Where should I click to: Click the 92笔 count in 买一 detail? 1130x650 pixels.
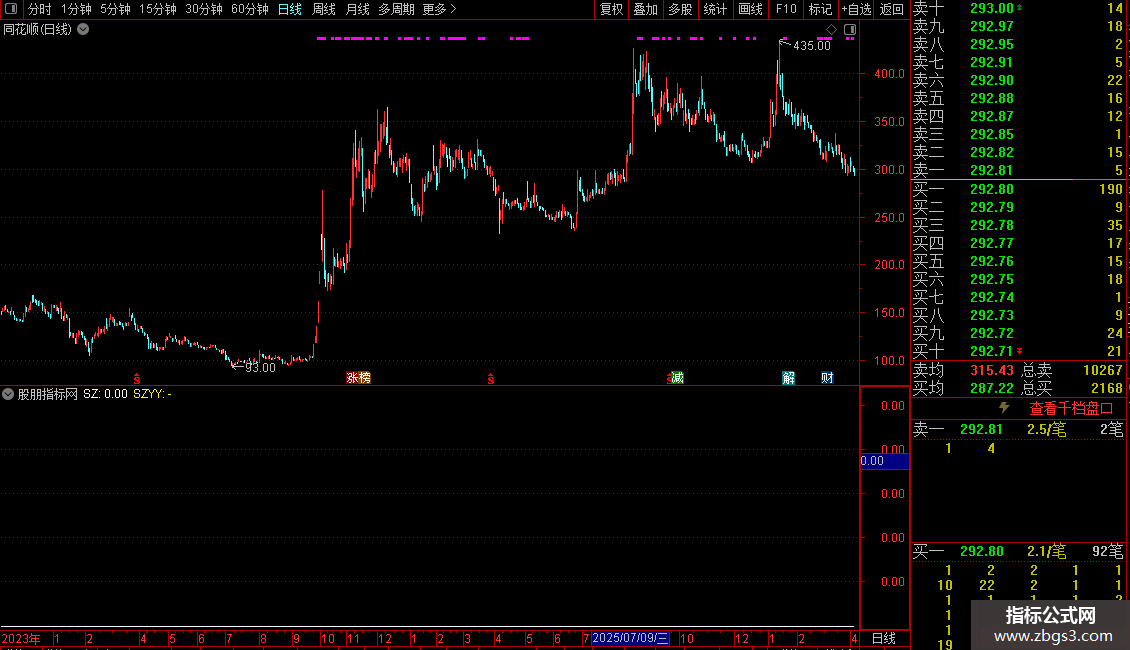click(1107, 551)
